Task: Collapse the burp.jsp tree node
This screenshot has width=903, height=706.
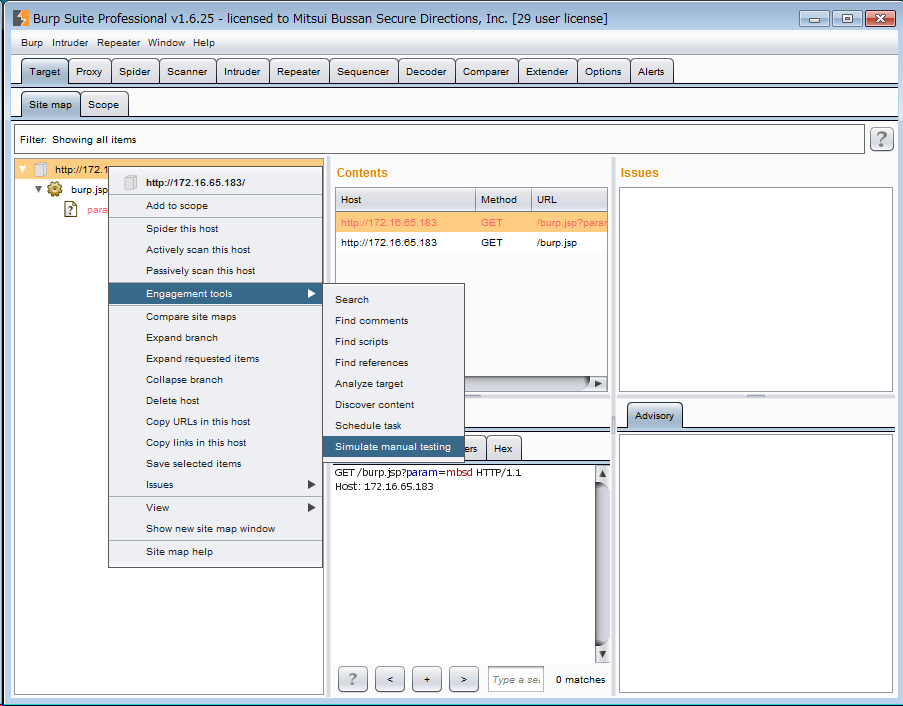Action: pyautogui.click(x=38, y=189)
